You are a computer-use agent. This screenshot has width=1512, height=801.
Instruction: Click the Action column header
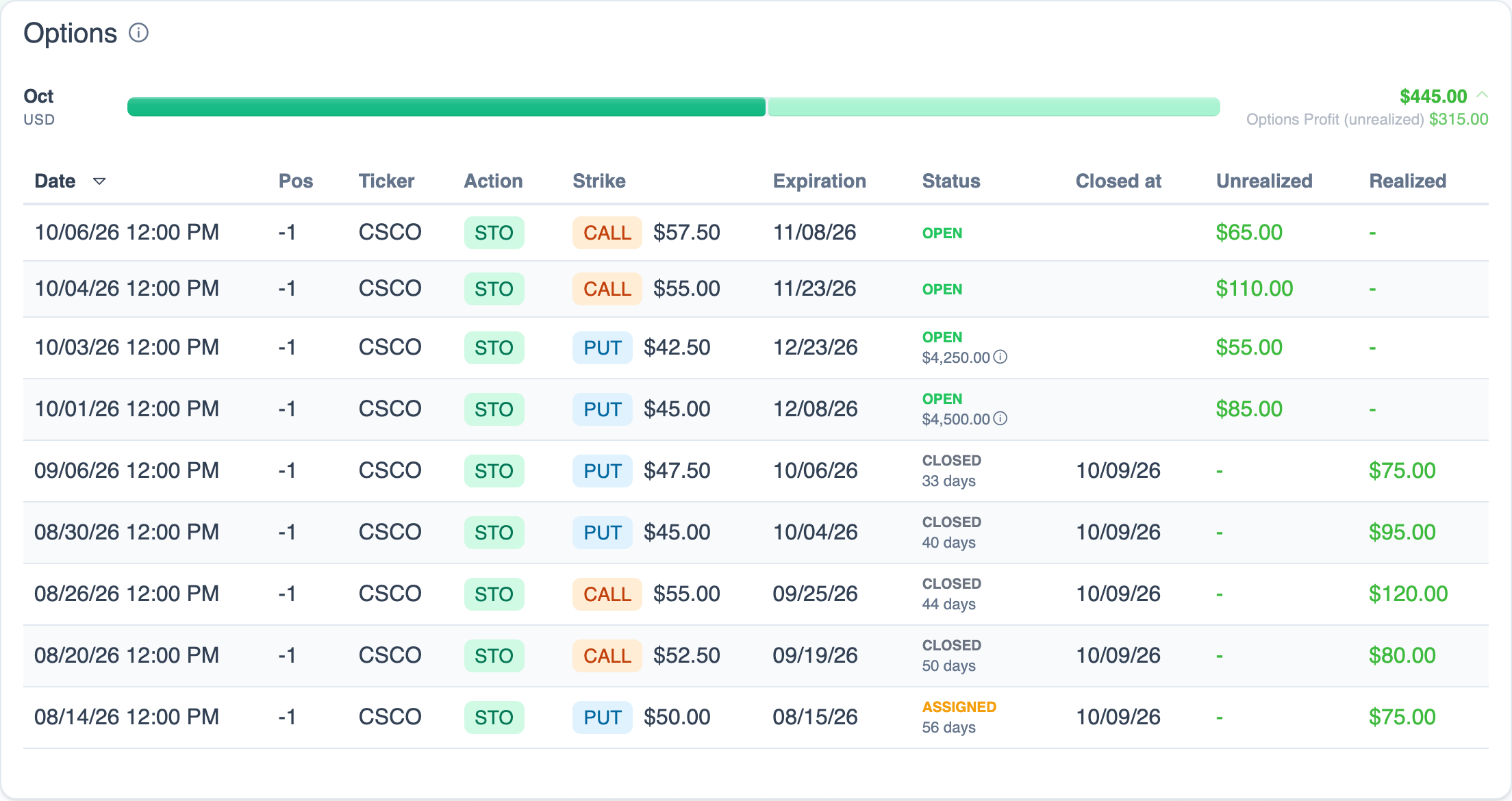pos(493,181)
